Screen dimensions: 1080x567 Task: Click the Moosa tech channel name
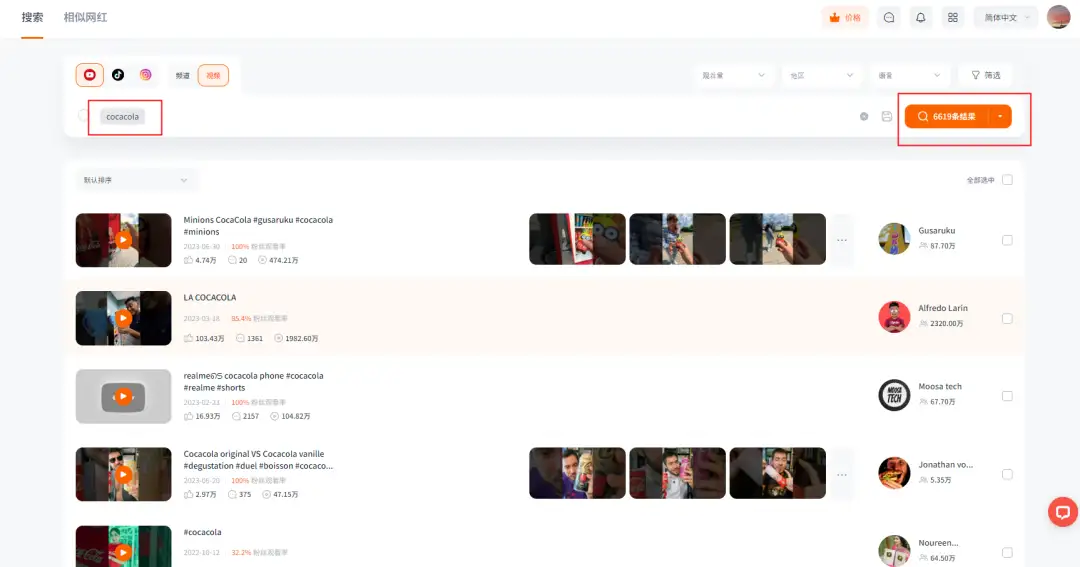pyautogui.click(x=940, y=386)
